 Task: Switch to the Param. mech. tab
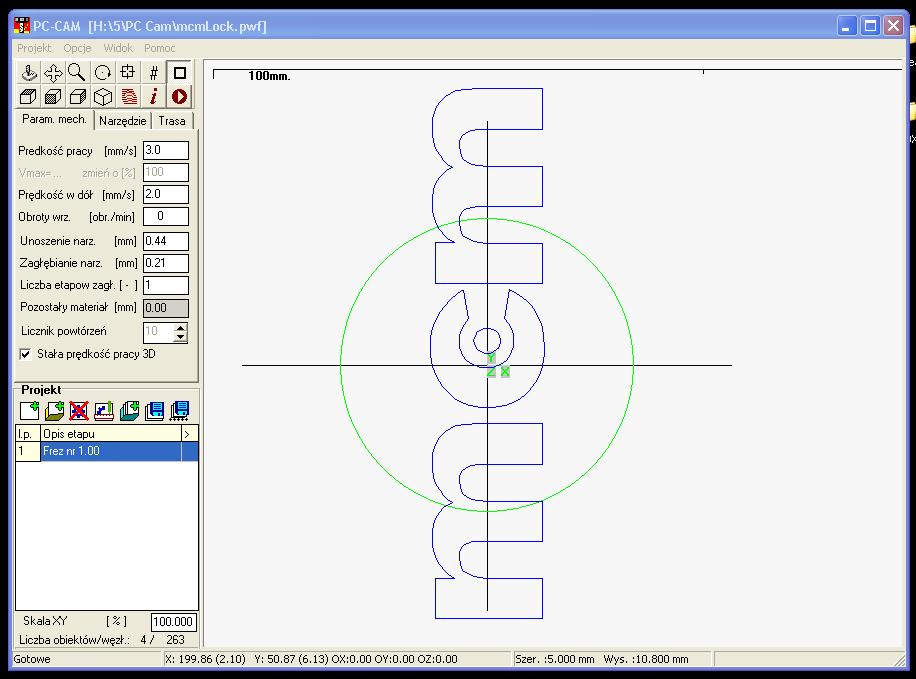(54, 119)
